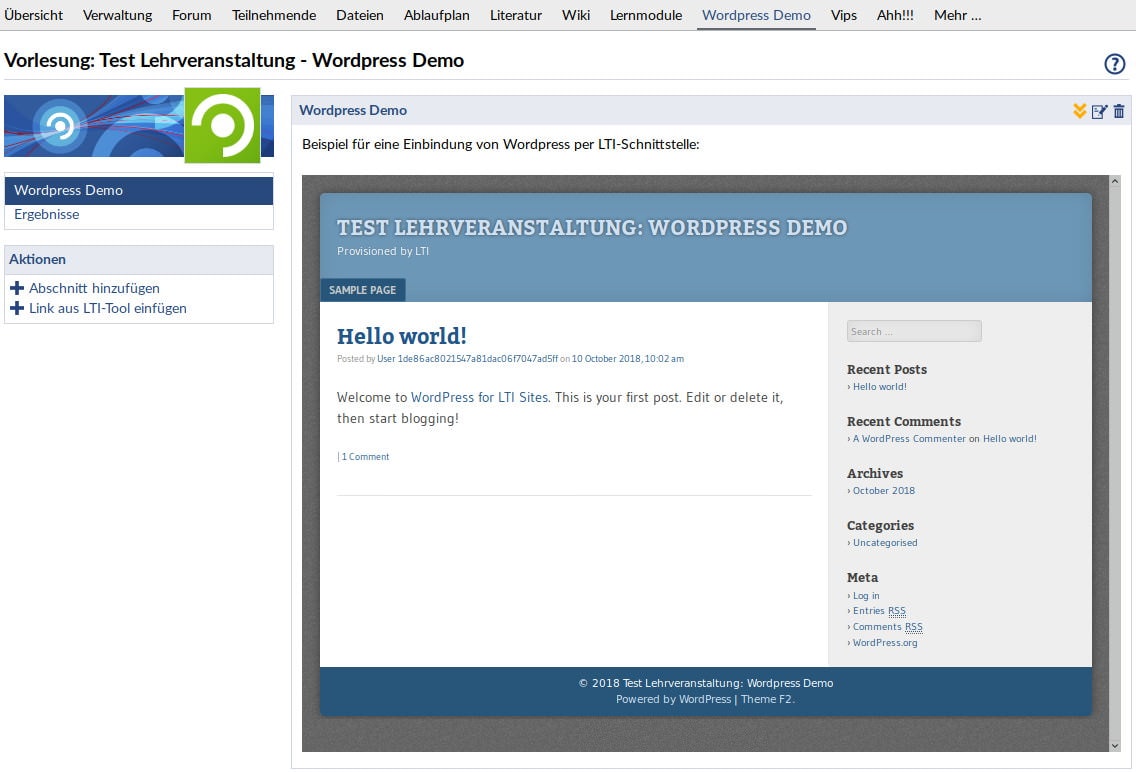Click the plus icon beside Link aus LTI-Tool einfügen

17,309
